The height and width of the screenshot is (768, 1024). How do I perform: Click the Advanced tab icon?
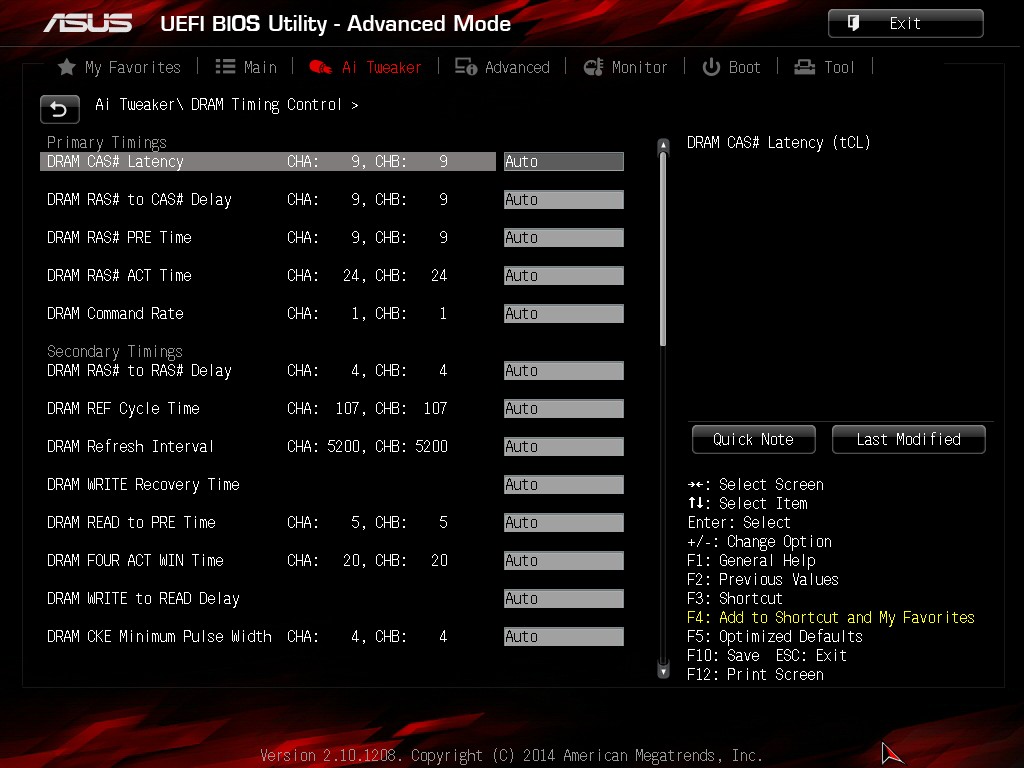[x=466, y=67]
